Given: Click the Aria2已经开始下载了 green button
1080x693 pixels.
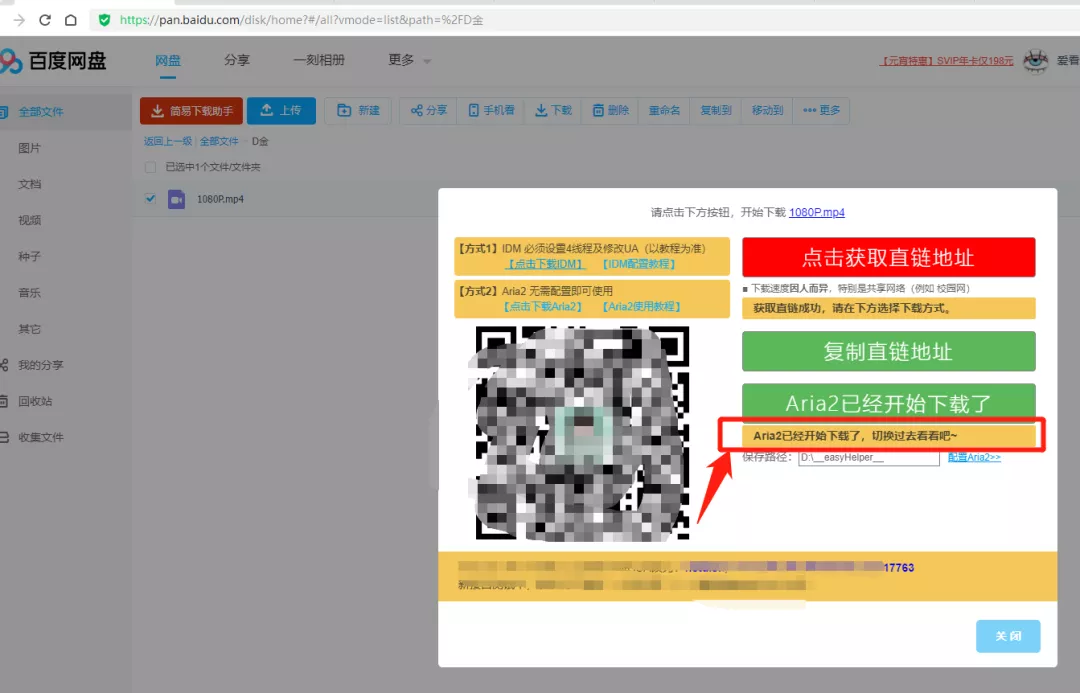Looking at the screenshot, I should [x=889, y=402].
